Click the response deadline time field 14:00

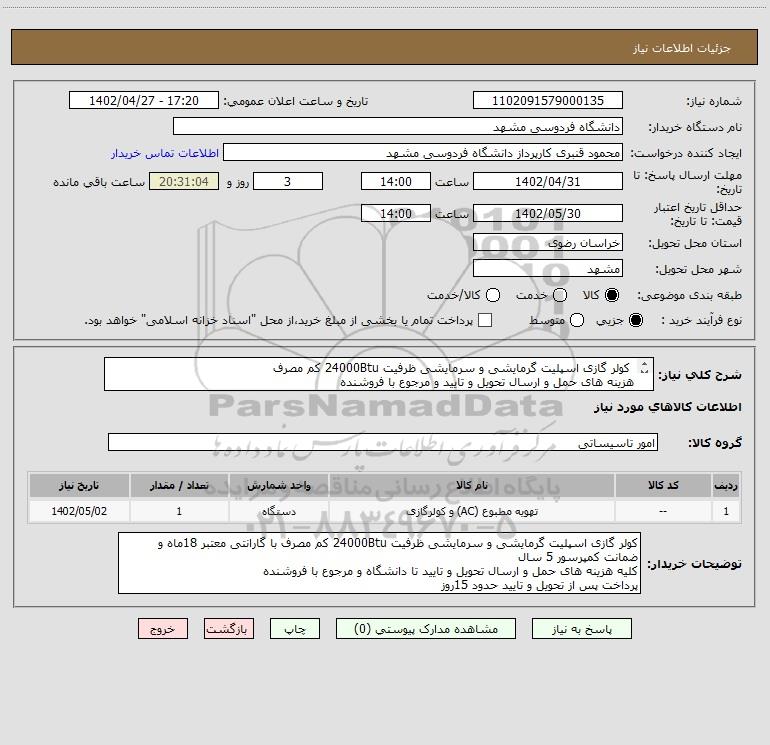pyautogui.click(x=396, y=181)
